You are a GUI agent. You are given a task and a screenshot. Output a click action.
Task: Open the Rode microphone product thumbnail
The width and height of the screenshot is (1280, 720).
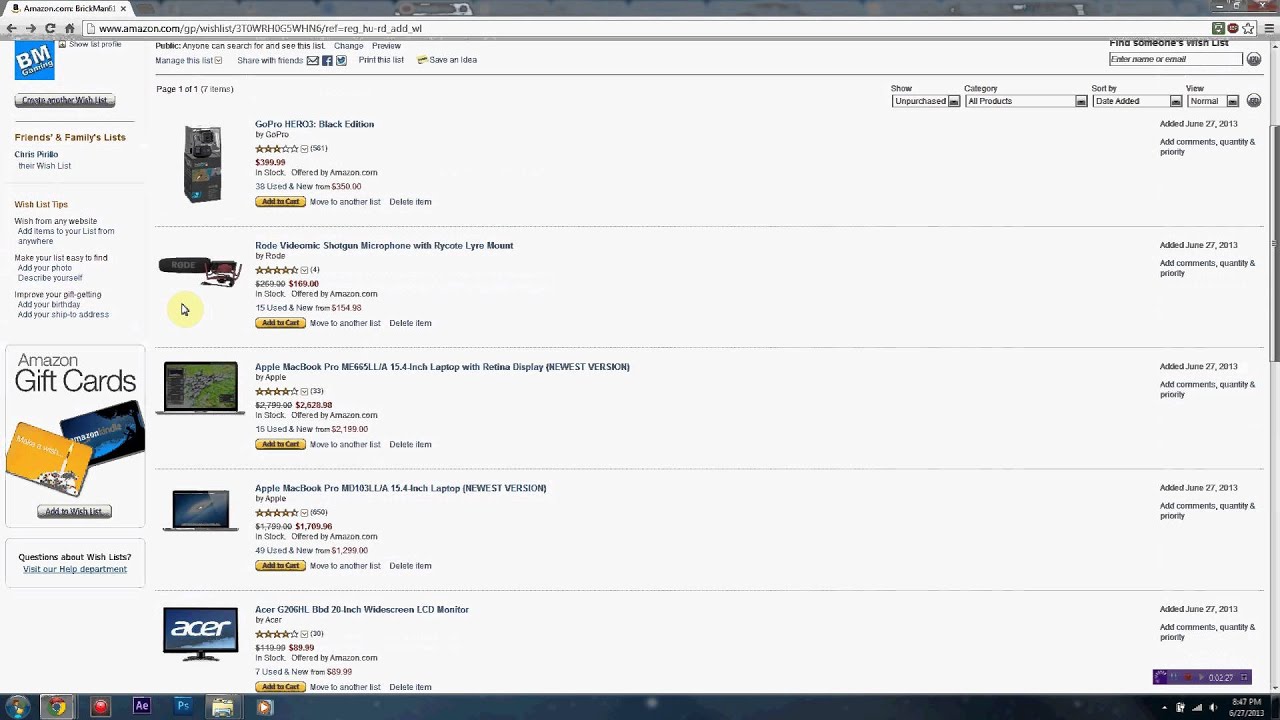coord(200,270)
